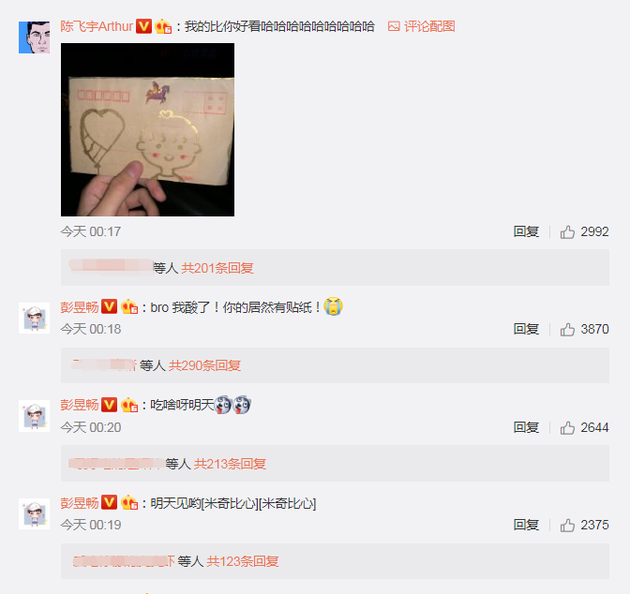Viewport: 630px width, 594px height.
Task: Click the member badge beside 彭昱畅 at 00:20
Action: [129, 405]
